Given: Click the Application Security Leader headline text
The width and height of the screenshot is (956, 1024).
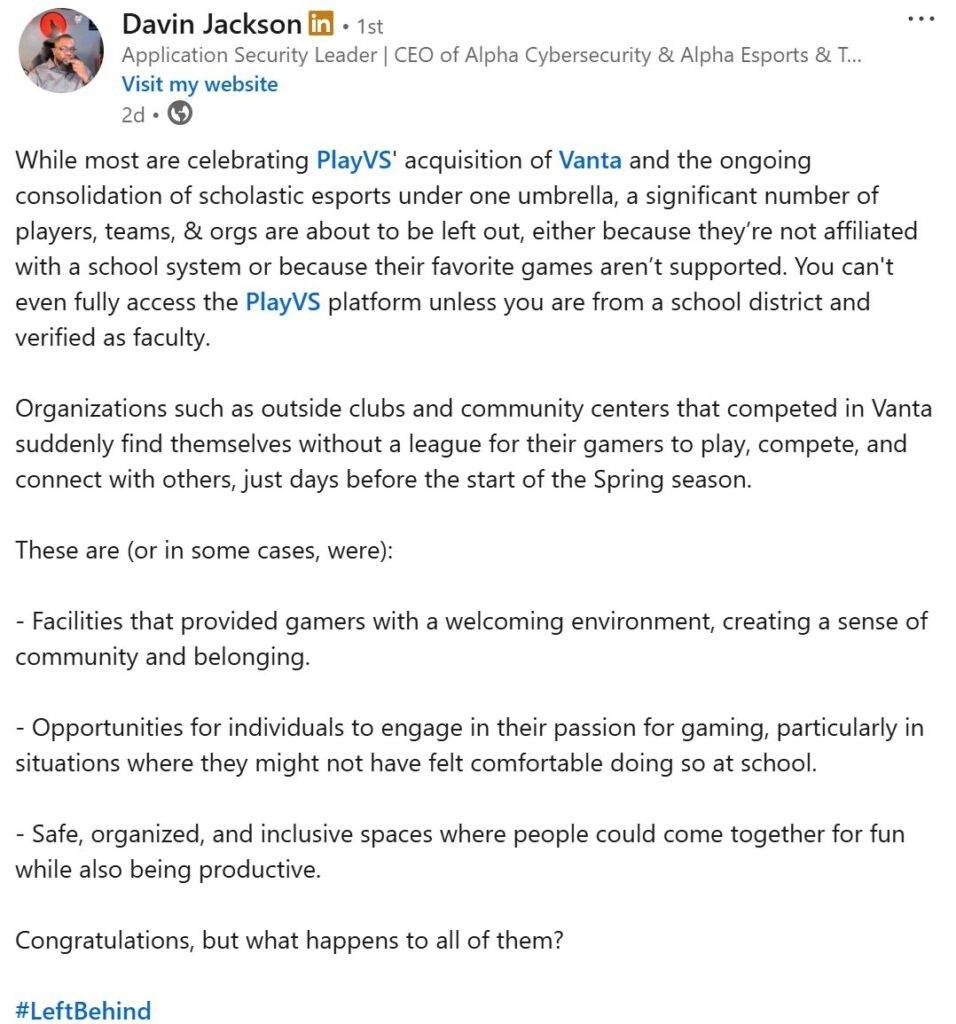Looking at the screenshot, I should pos(490,56).
